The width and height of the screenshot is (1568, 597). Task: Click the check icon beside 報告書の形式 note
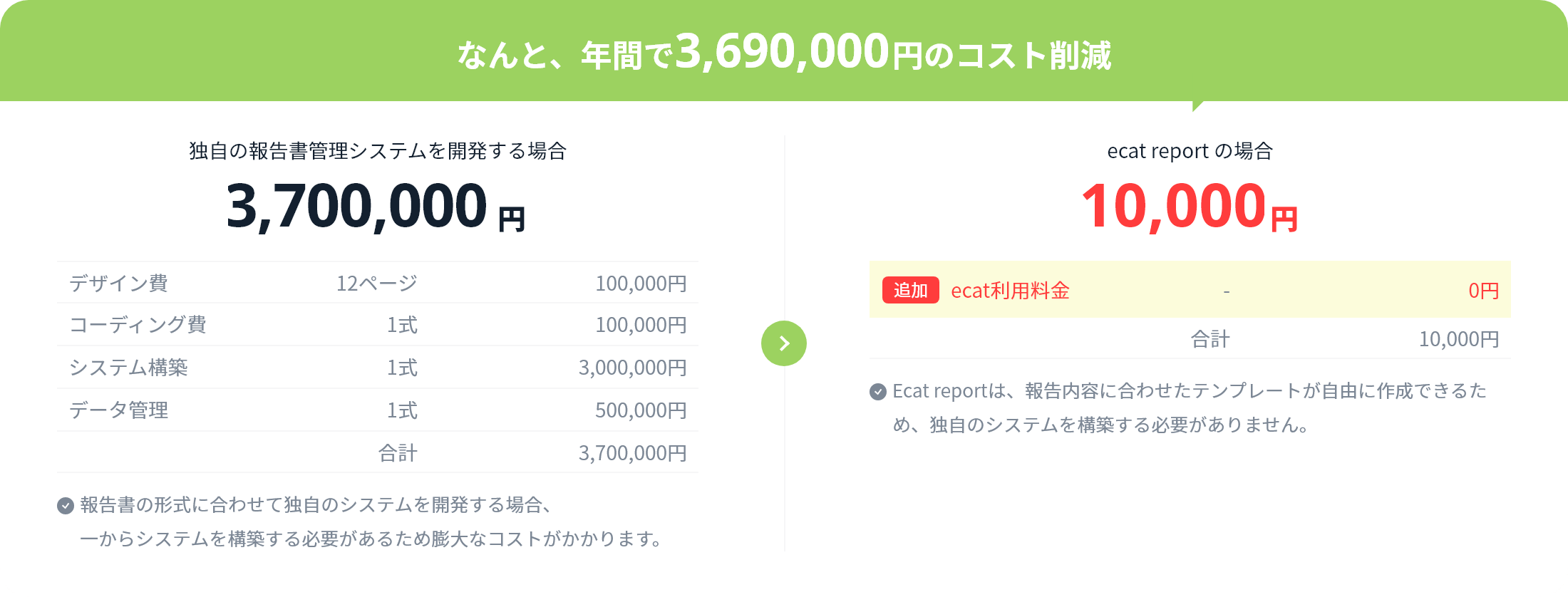pos(66,506)
